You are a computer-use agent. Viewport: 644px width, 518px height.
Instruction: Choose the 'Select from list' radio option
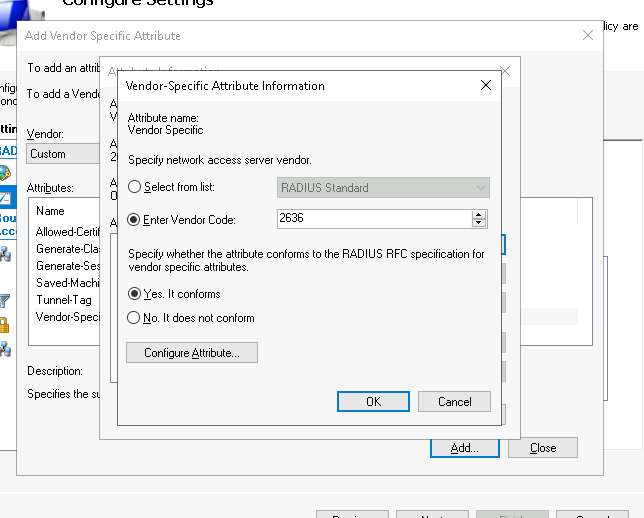coord(135,188)
